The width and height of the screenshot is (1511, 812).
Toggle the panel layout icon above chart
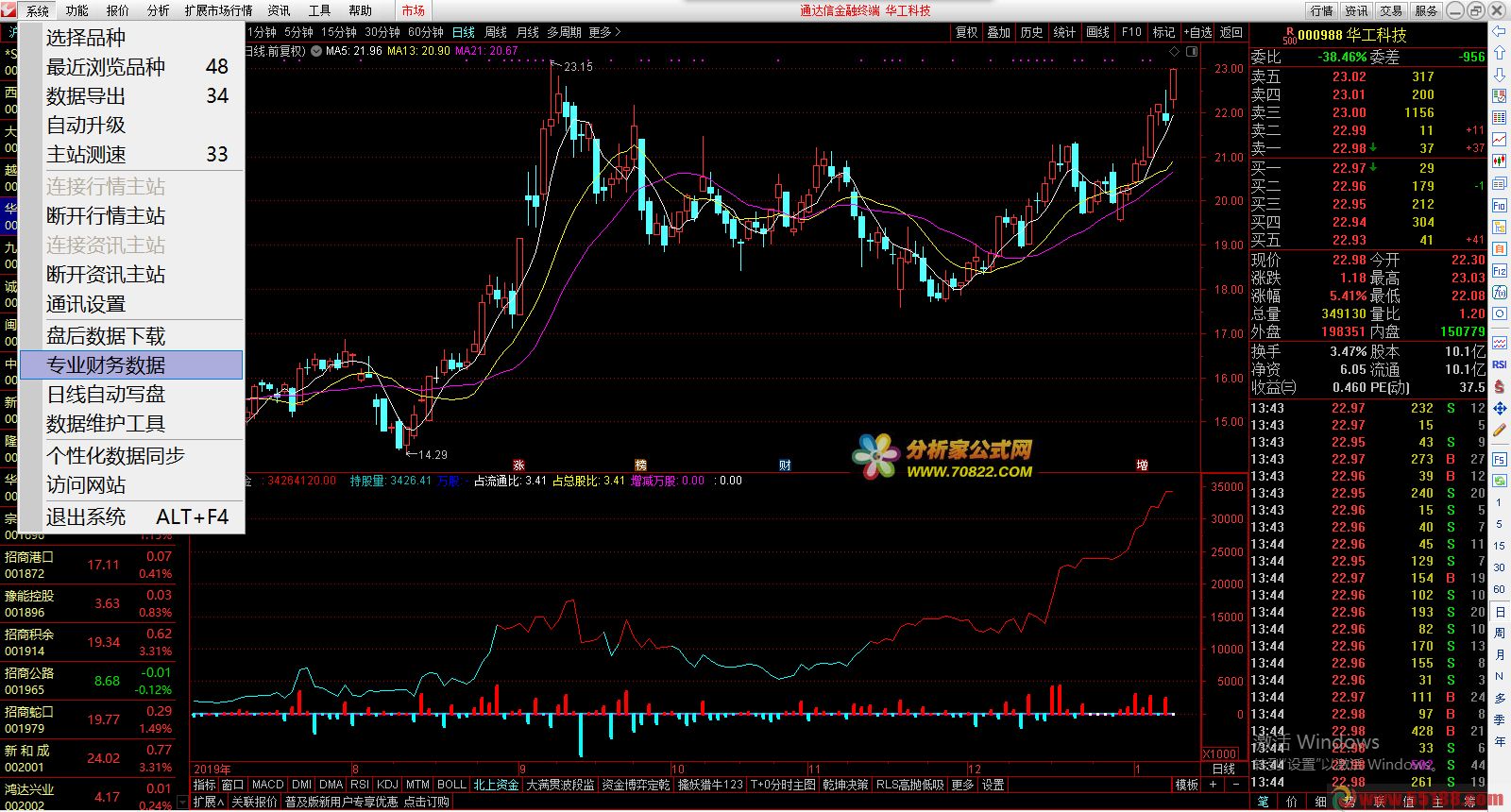(1192, 51)
